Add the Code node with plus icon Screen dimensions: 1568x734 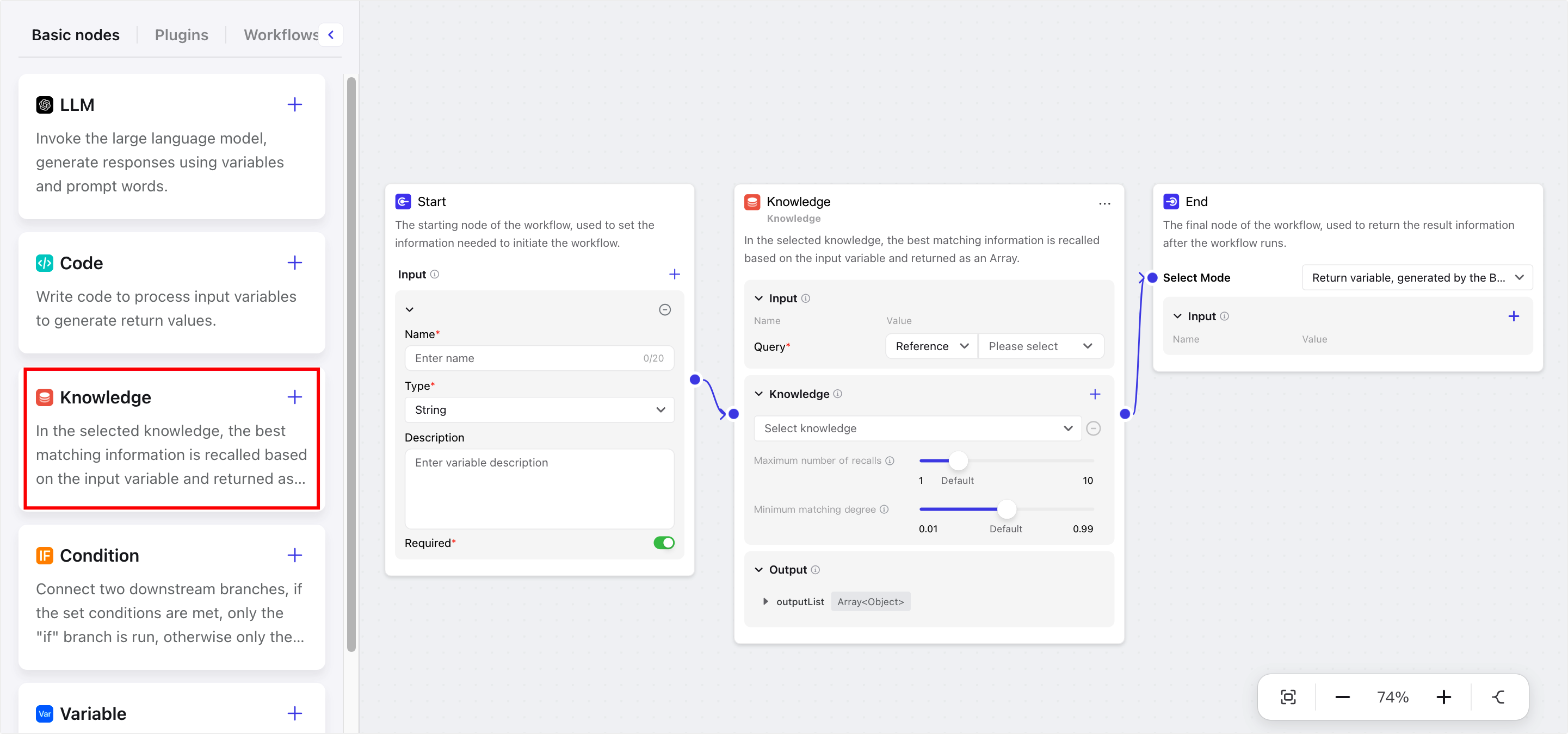coord(294,263)
